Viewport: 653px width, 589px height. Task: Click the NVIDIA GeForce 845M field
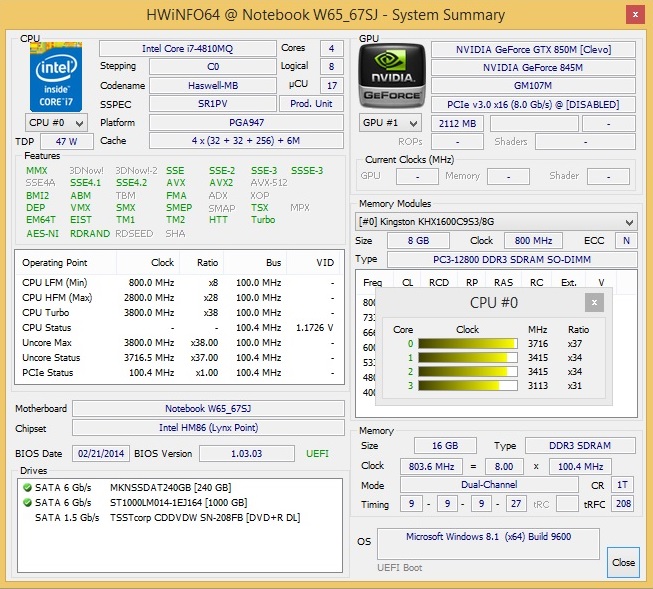coord(533,67)
